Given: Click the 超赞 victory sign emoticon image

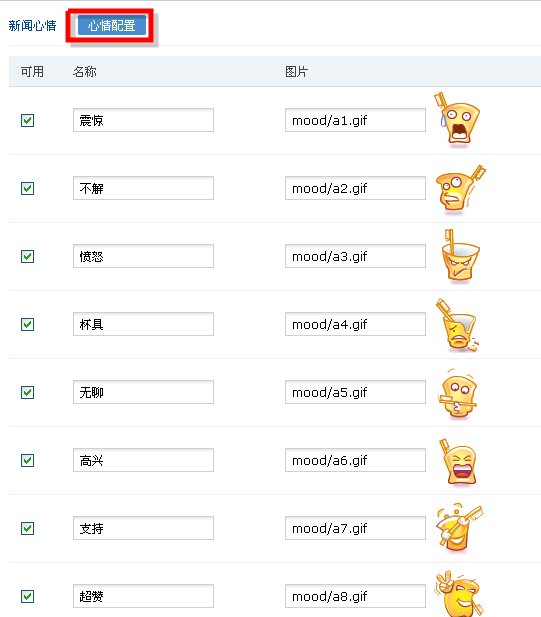Looking at the screenshot, I should point(459,593).
